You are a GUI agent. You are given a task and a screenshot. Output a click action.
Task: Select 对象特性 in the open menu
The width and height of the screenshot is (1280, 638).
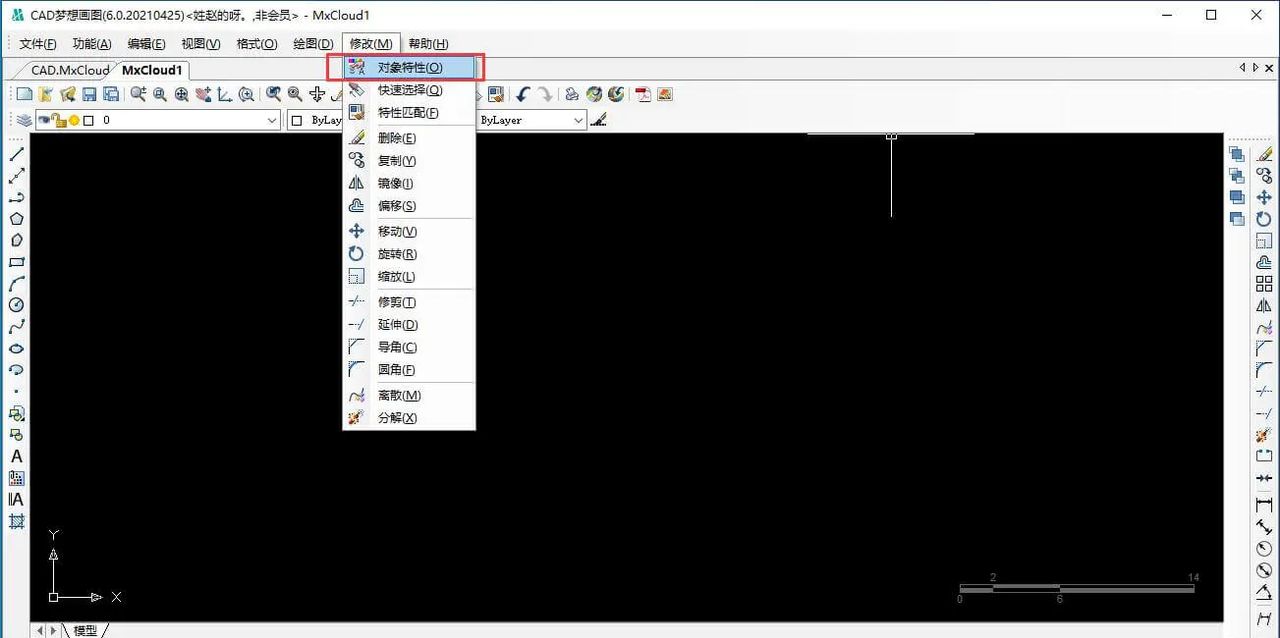click(x=412, y=66)
